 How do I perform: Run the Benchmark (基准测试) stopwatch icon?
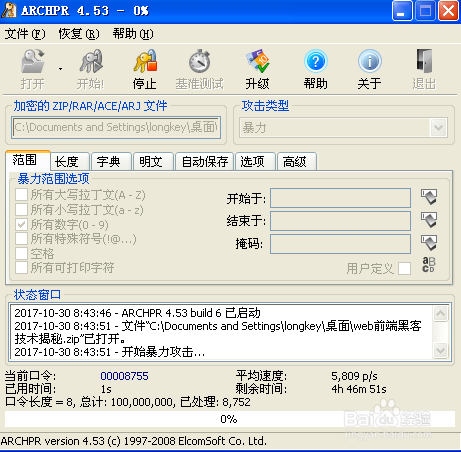[x=199, y=61]
